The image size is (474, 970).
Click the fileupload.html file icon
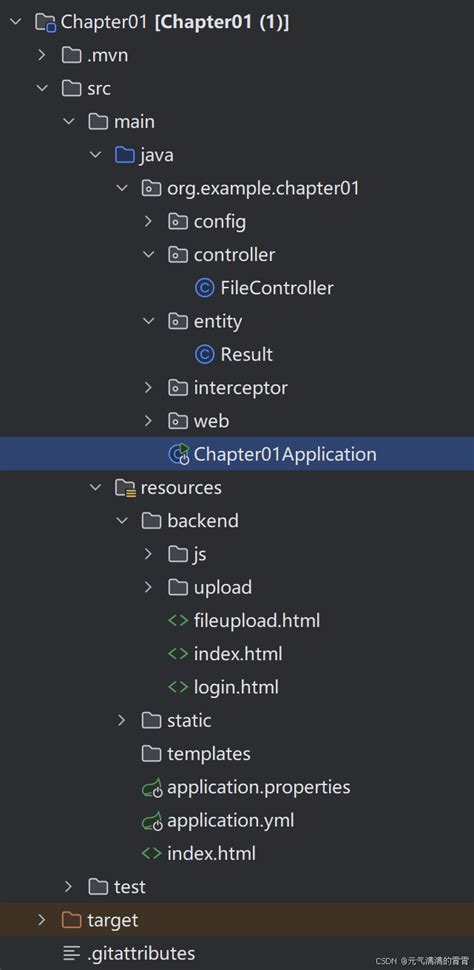tap(178, 620)
